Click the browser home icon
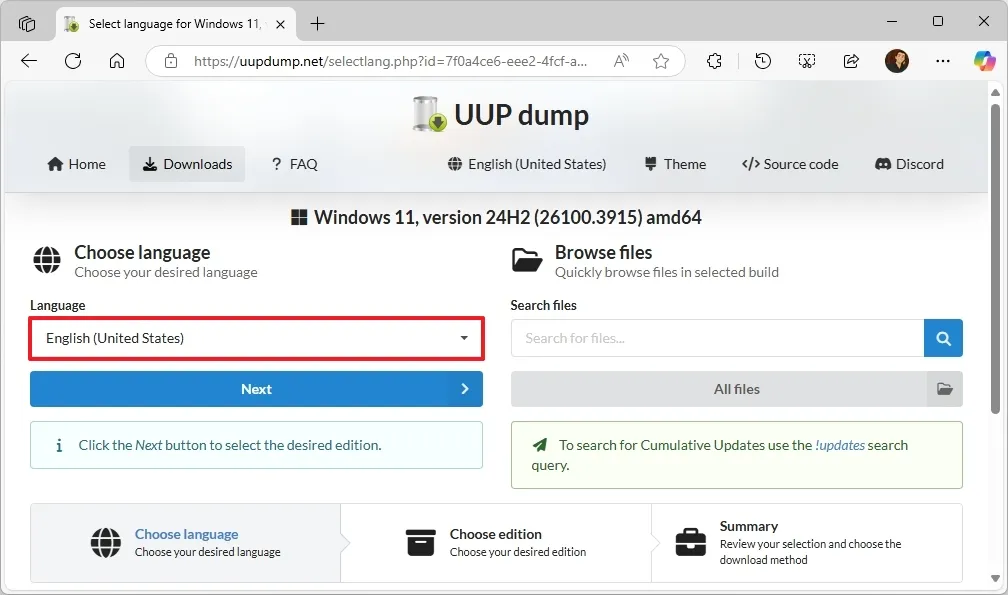Viewport: 1008px width, 595px height. (117, 61)
